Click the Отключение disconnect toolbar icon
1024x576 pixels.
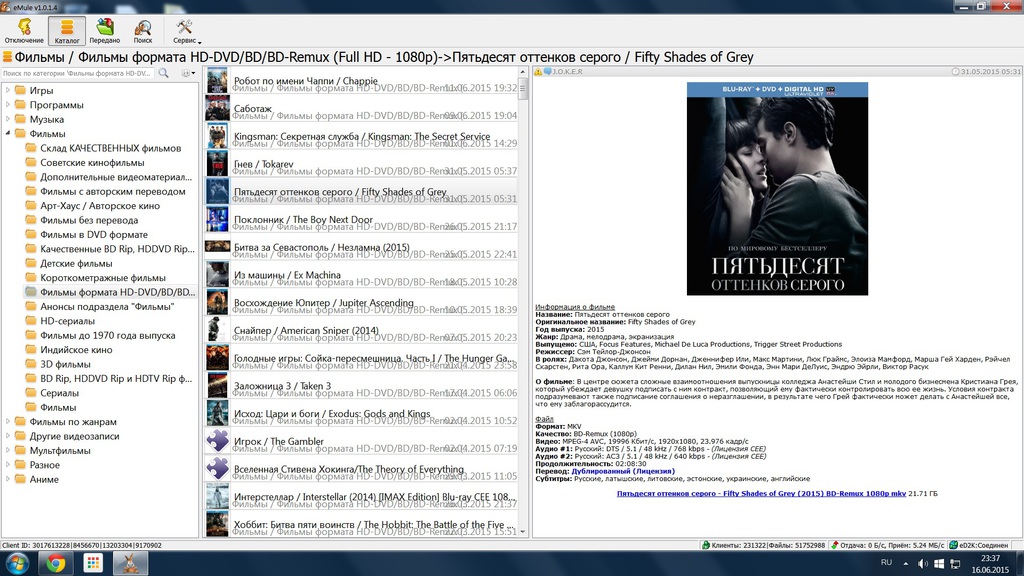click(x=24, y=31)
